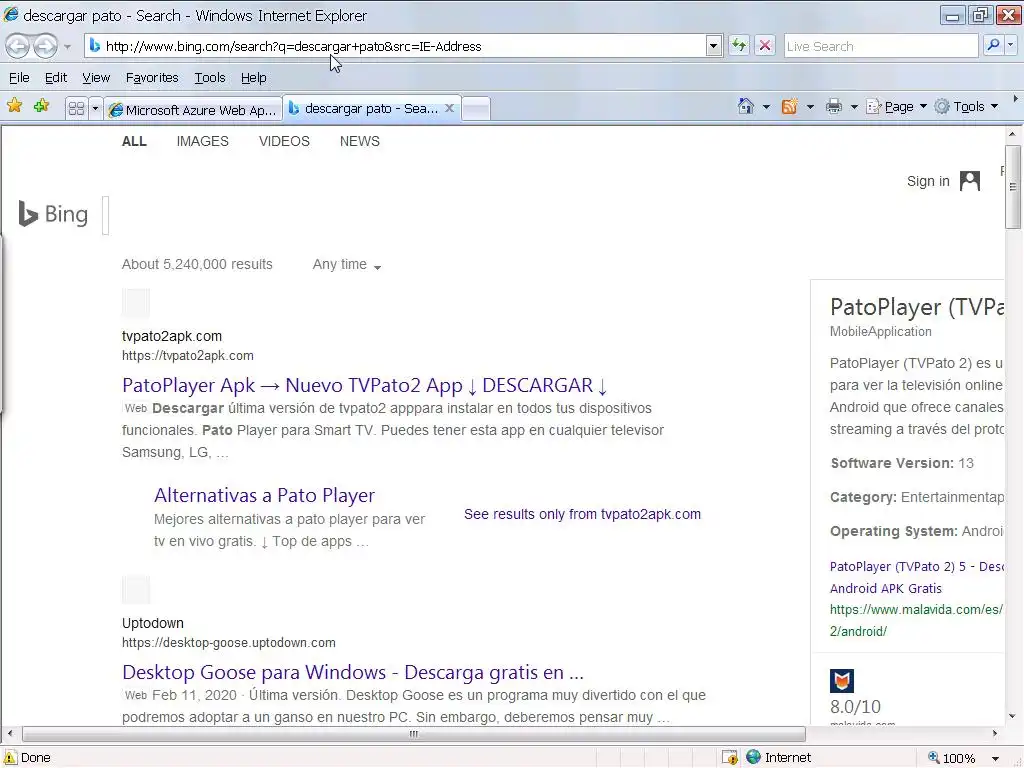Open recent pages dropdown next to Forward
1024x768 pixels.
coord(67,47)
